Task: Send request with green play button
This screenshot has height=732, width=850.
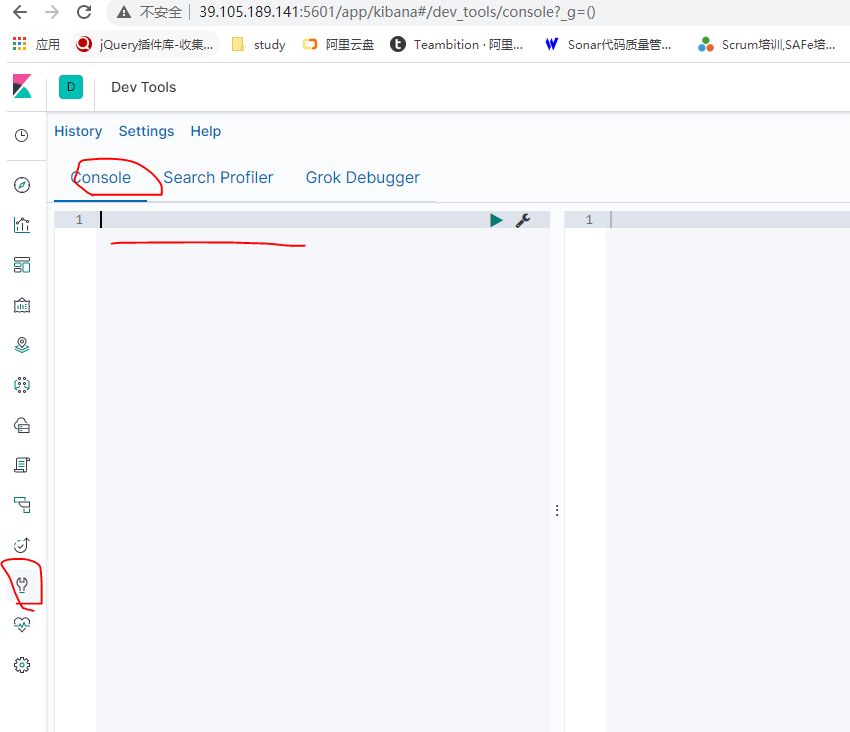Action: [496, 220]
